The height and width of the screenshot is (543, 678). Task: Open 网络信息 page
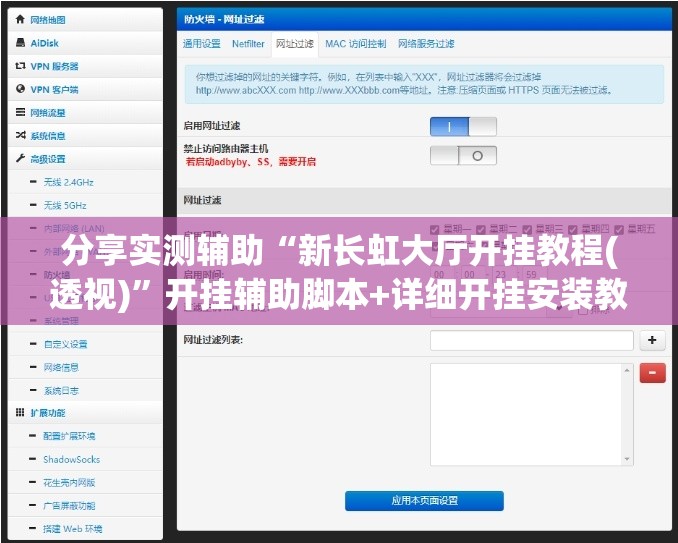click(x=61, y=367)
